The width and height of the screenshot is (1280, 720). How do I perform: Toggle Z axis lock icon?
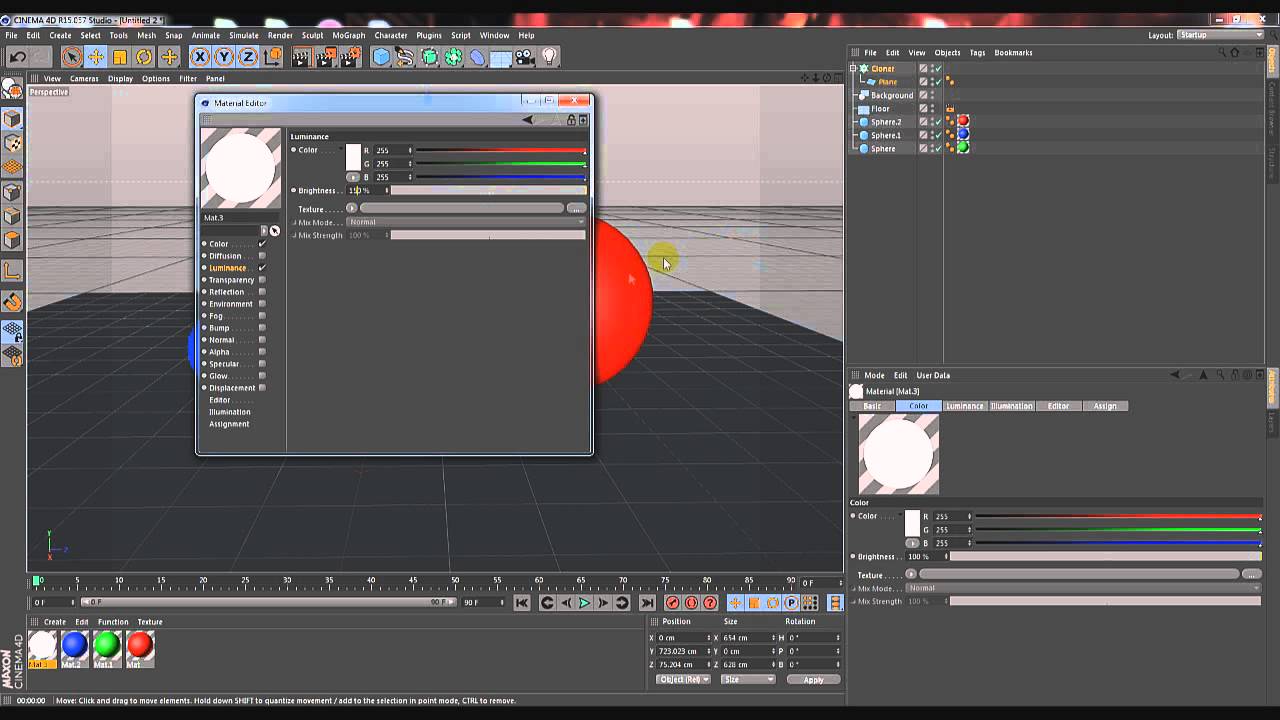click(248, 57)
